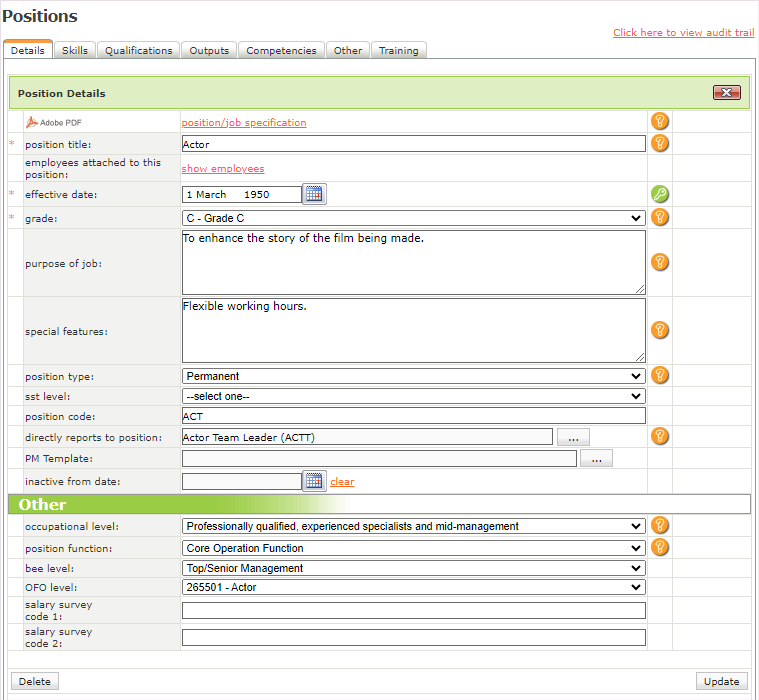Open the position type dropdown
Viewport: 759px width, 700px height.
pyautogui.click(x=413, y=376)
